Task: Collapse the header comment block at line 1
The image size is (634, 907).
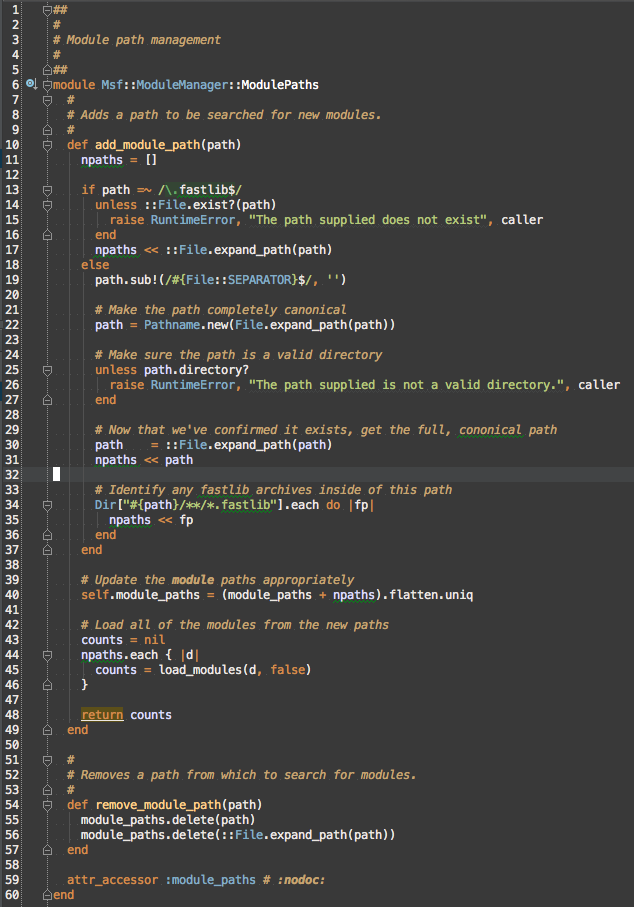Action: [x=47, y=10]
